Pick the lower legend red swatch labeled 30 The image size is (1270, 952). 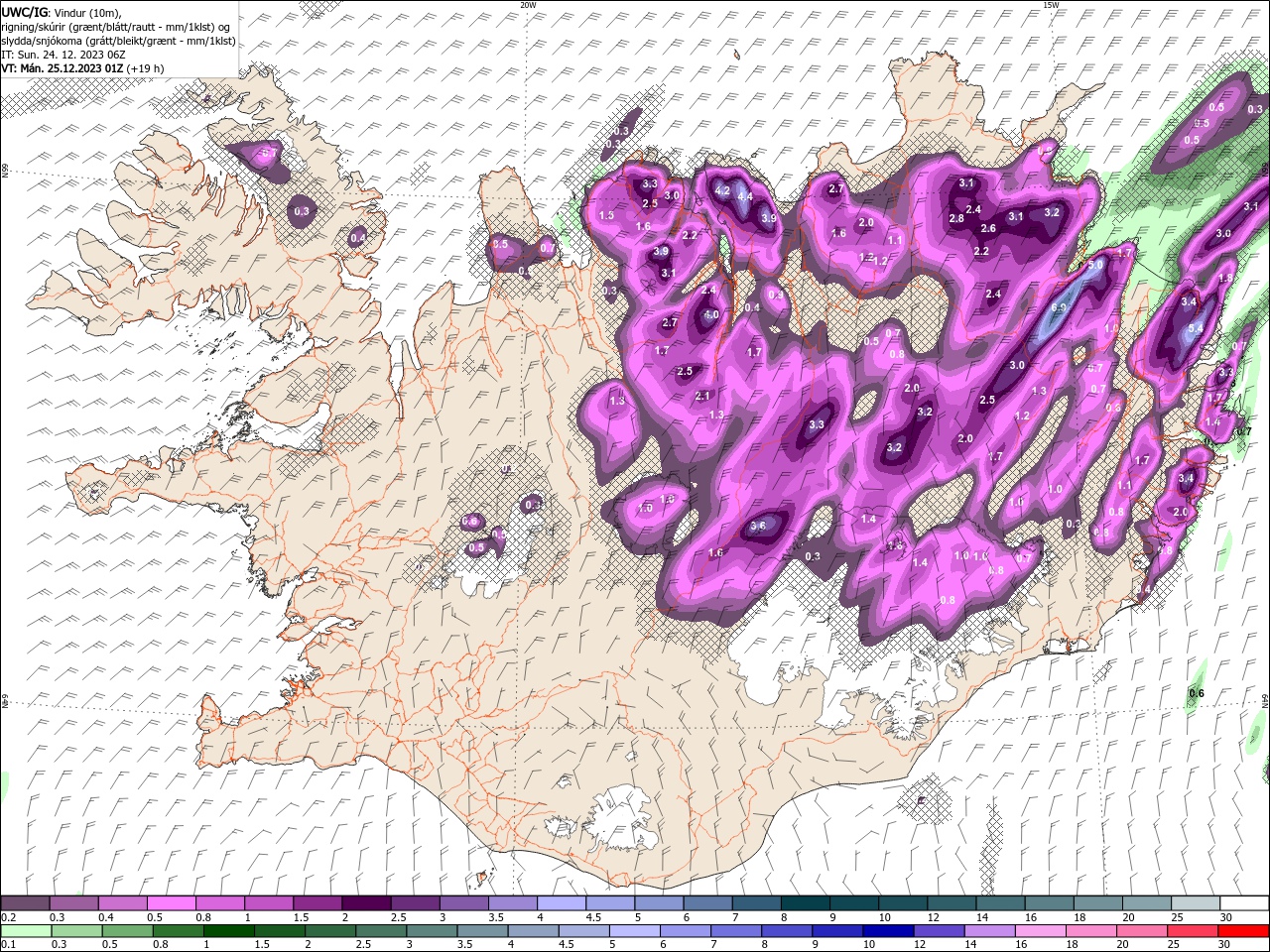point(1243,930)
